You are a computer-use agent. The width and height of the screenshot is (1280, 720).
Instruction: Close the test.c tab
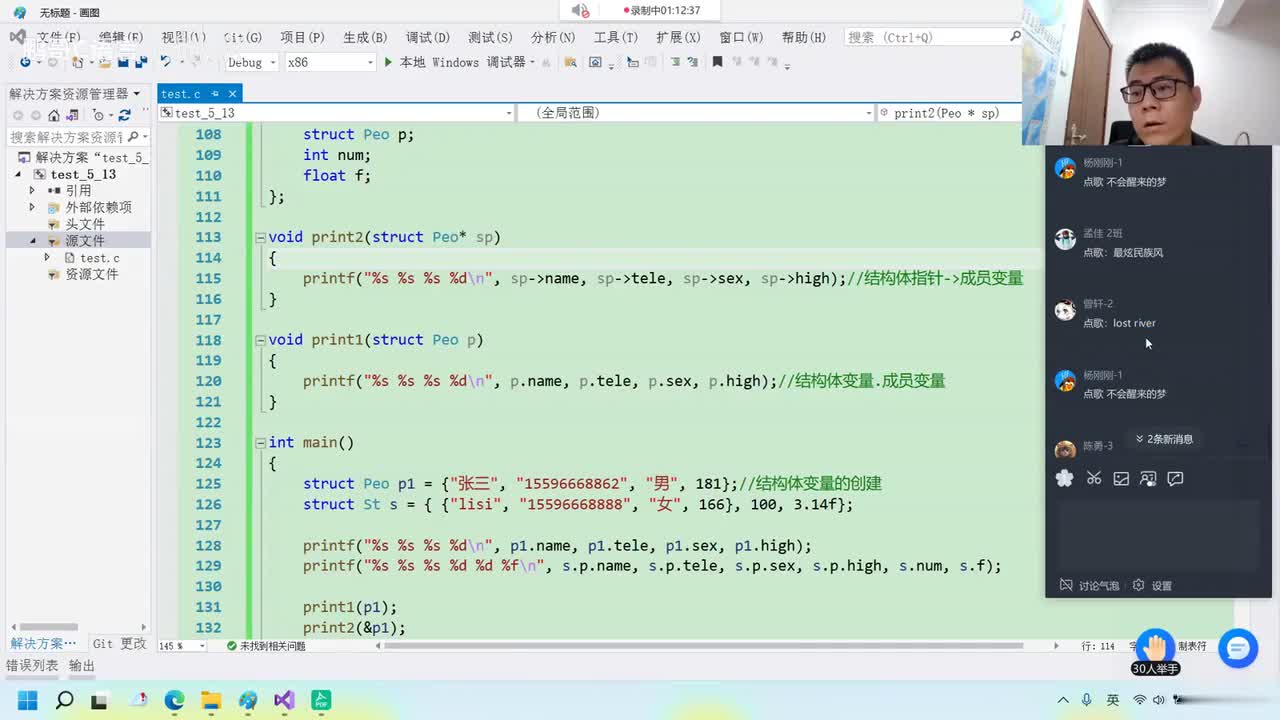[232, 94]
